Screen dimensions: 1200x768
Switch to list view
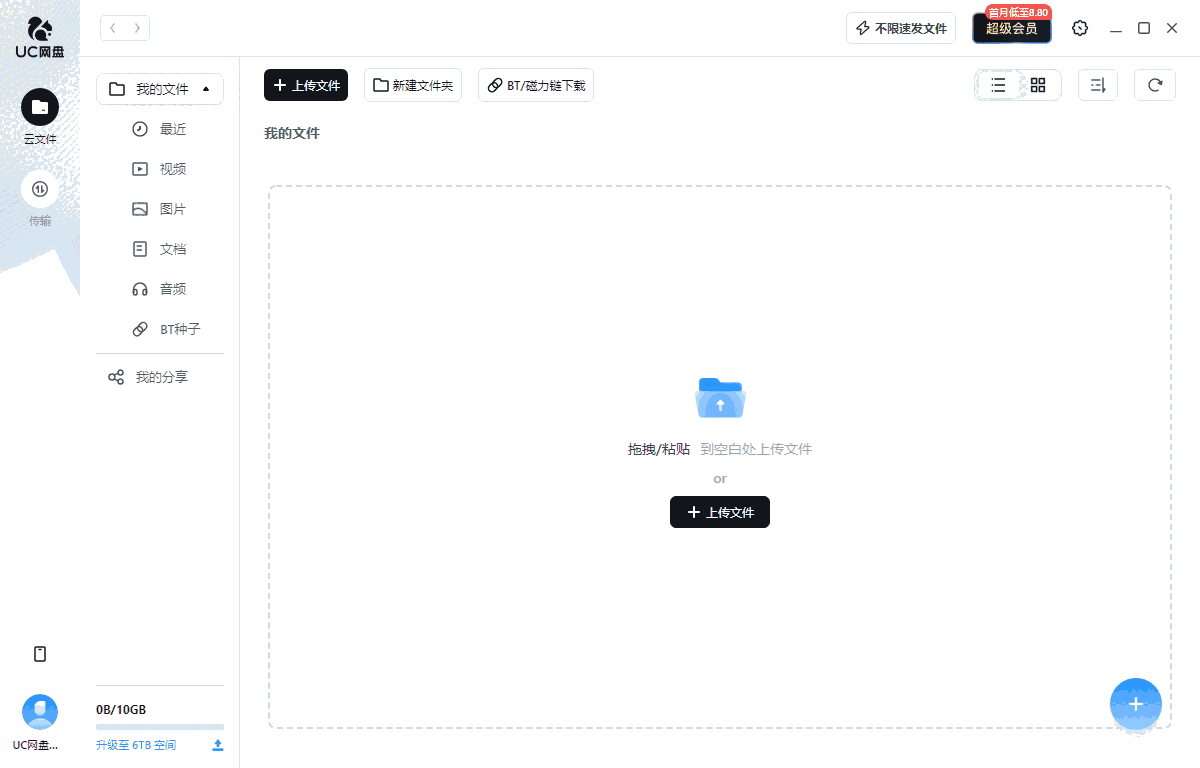pos(998,85)
